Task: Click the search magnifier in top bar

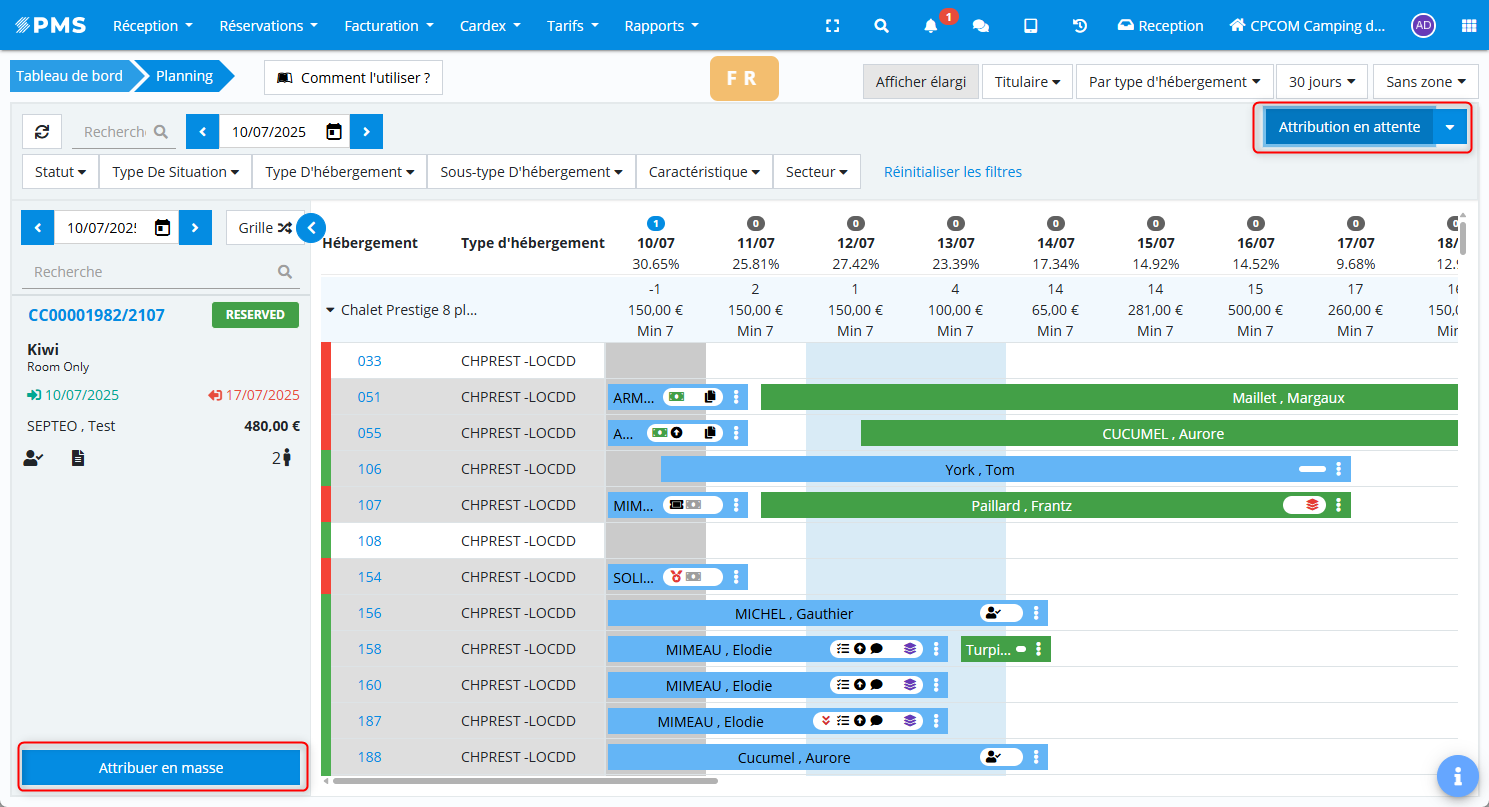Action: (881, 26)
